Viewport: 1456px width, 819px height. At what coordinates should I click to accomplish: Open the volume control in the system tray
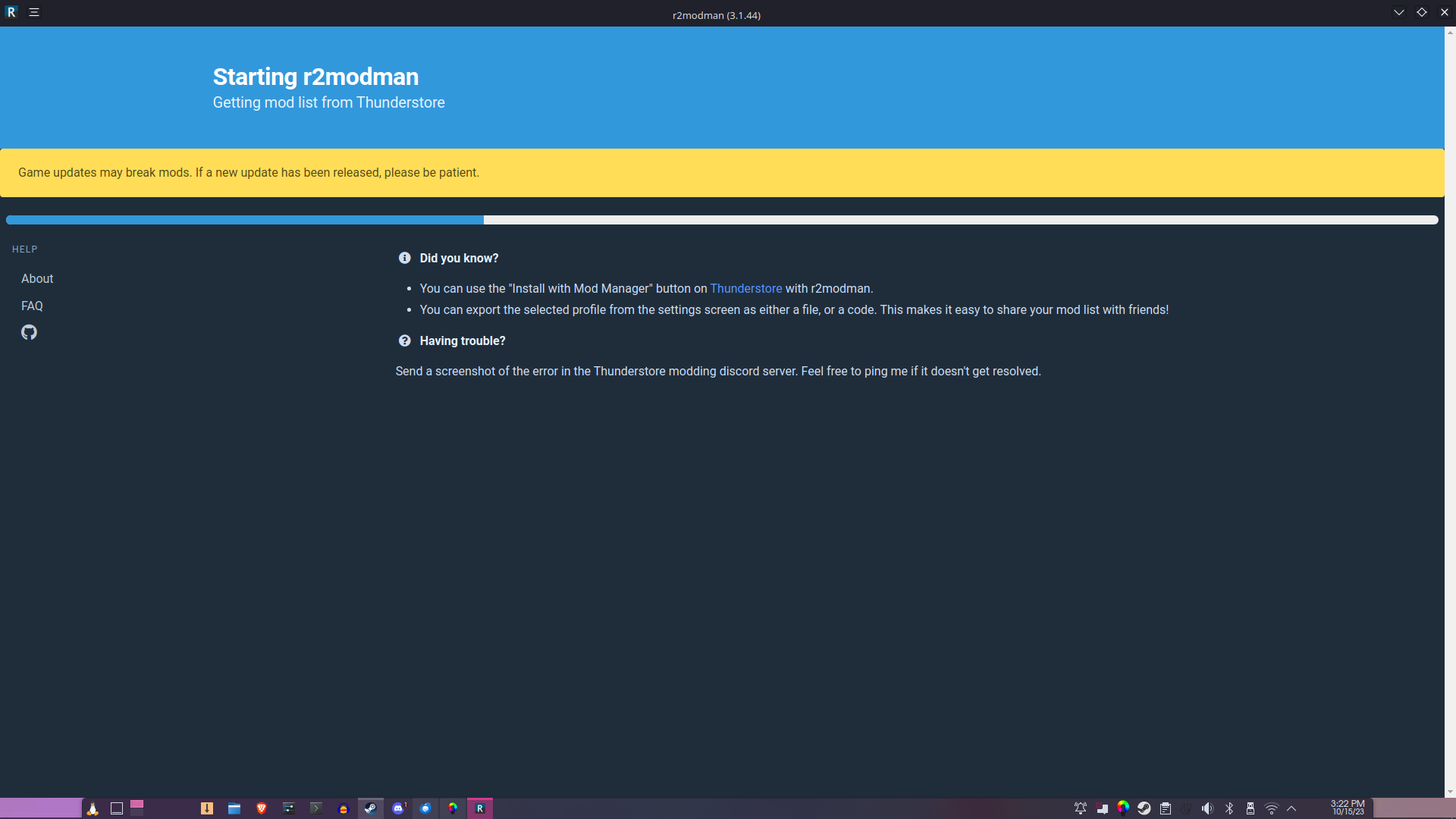[x=1207, y=808]
